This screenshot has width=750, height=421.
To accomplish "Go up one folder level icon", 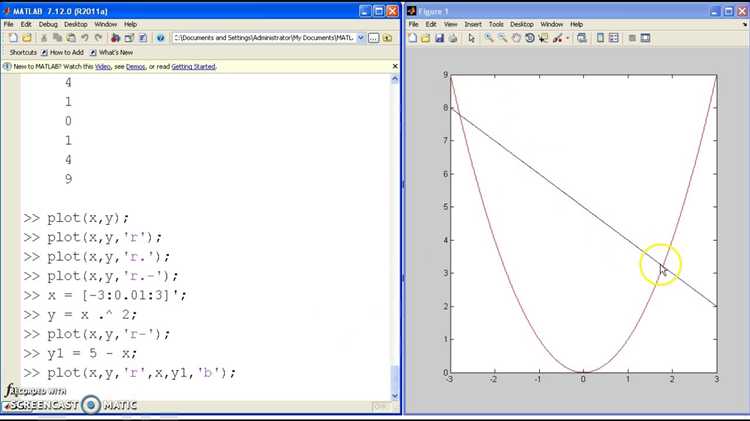I will [387, 38].
